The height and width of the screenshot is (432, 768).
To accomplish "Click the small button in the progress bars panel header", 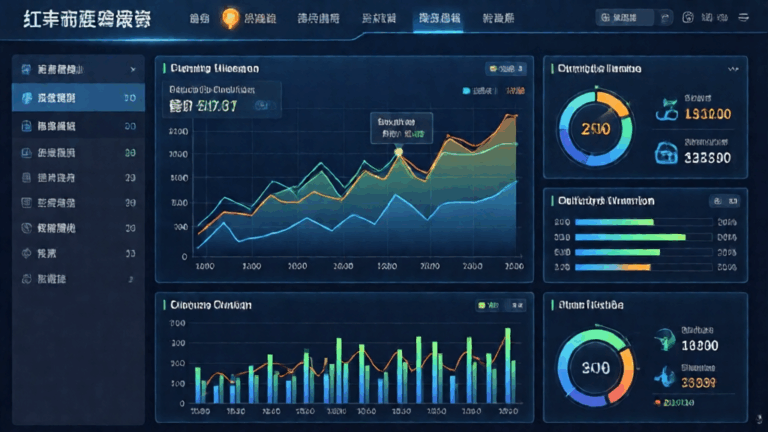I will (722, 200).
